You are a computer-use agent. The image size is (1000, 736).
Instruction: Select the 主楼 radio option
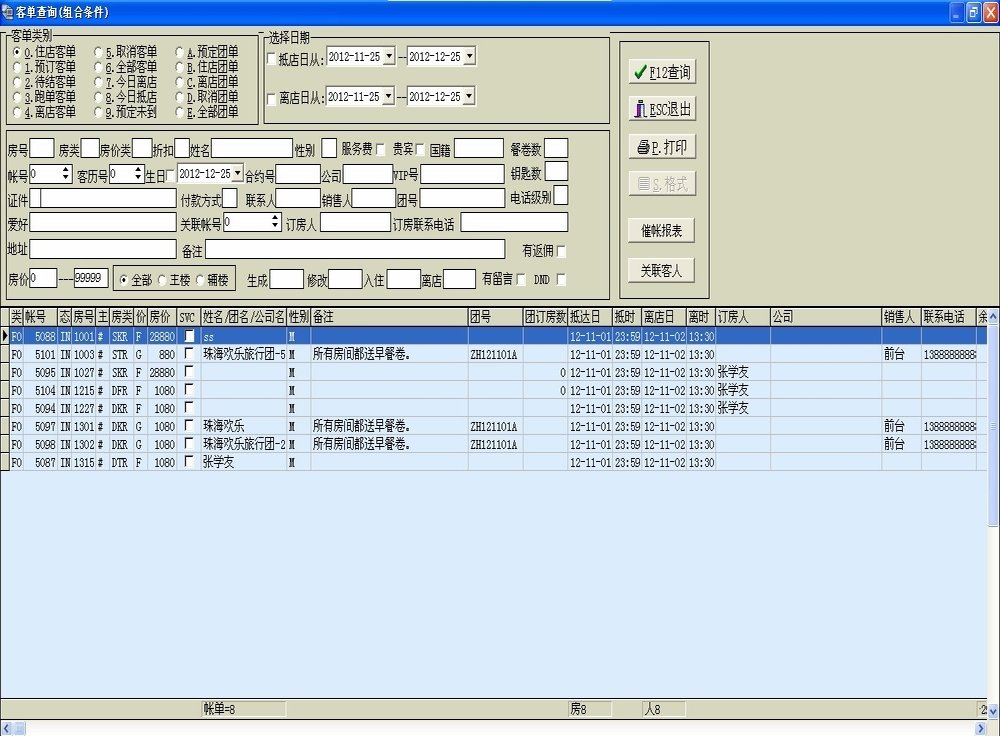pos(162,280)
